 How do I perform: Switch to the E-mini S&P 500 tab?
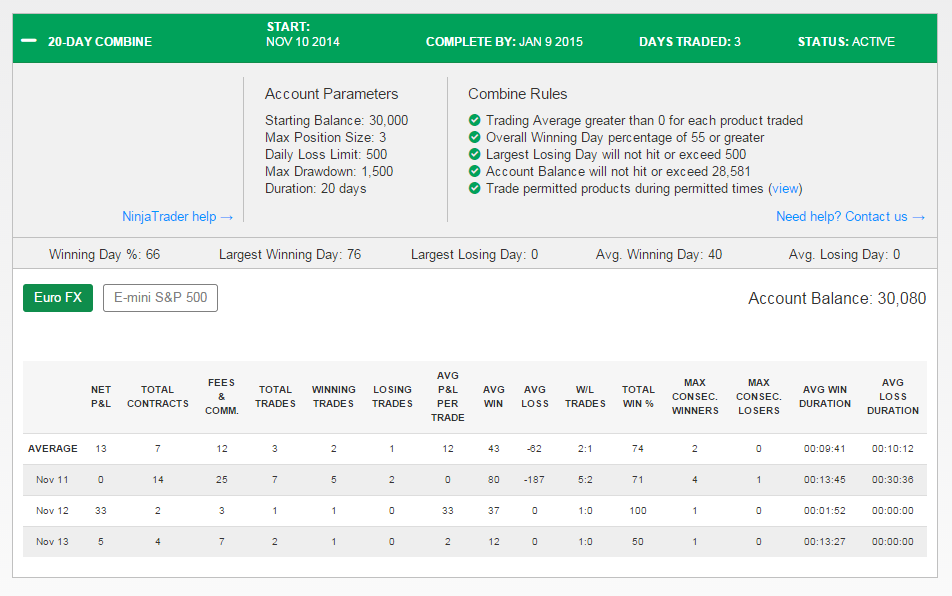(x=160, y=298)
